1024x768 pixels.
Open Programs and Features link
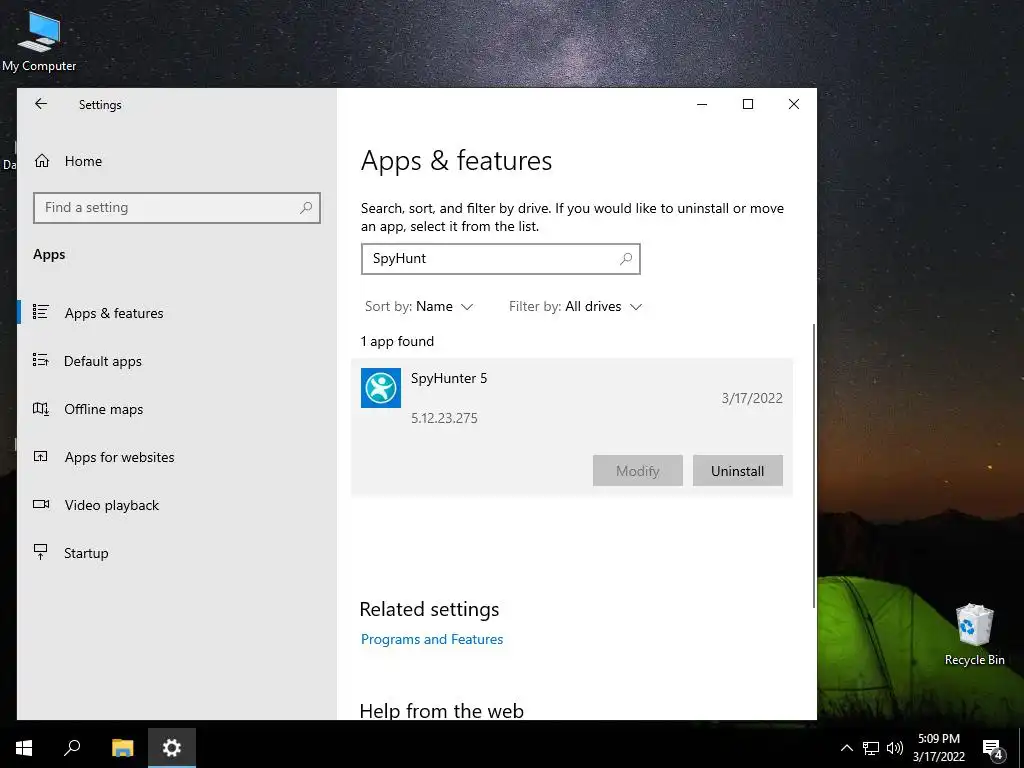tap(432, 639)
